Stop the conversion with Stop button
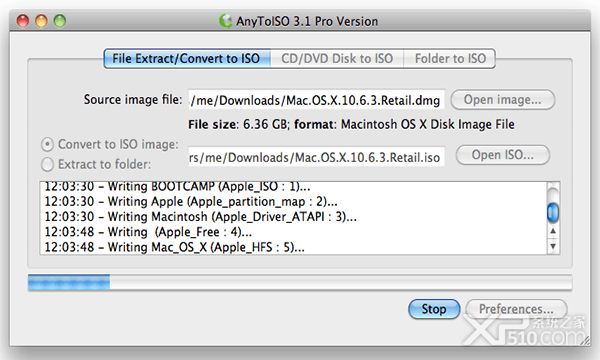 (x=434, y=309)
